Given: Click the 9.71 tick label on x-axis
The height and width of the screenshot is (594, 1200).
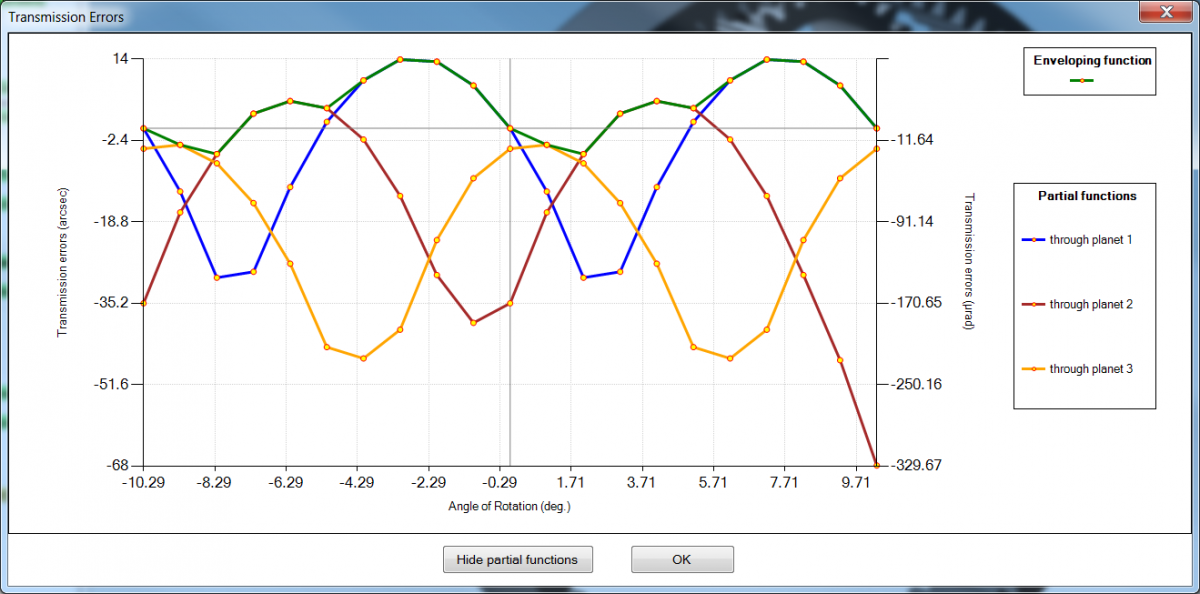Looking at the screenshot, I should 856,482.
